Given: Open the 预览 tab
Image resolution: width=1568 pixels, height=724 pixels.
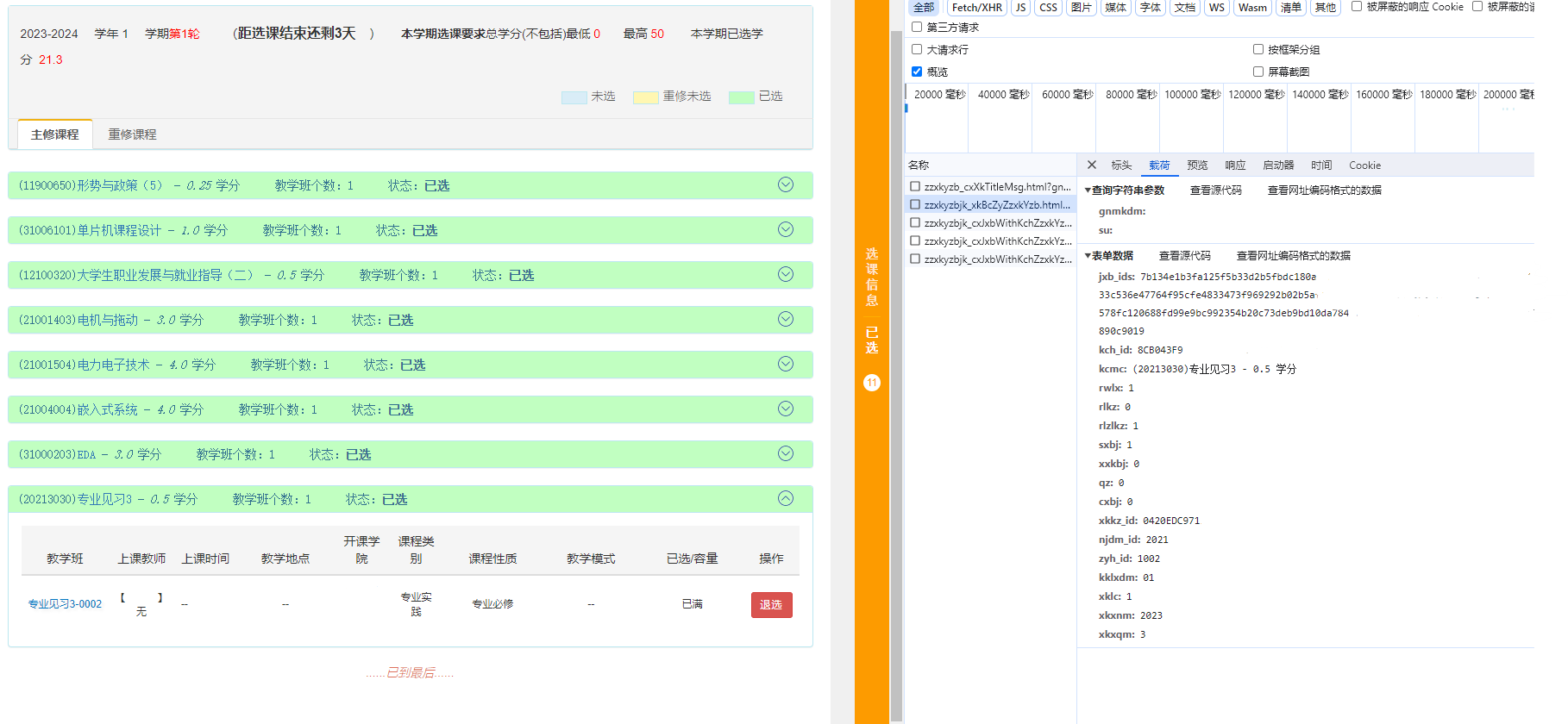Looking at the screenshot, I should (1197, 165).
